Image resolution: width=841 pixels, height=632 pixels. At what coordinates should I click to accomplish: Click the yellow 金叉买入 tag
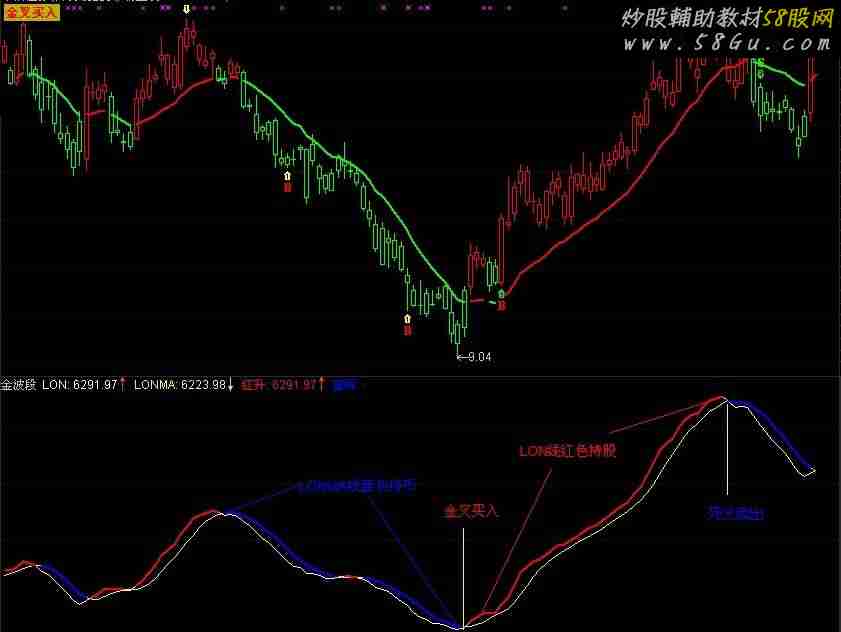pyautogui.click(x=32, y=13)
